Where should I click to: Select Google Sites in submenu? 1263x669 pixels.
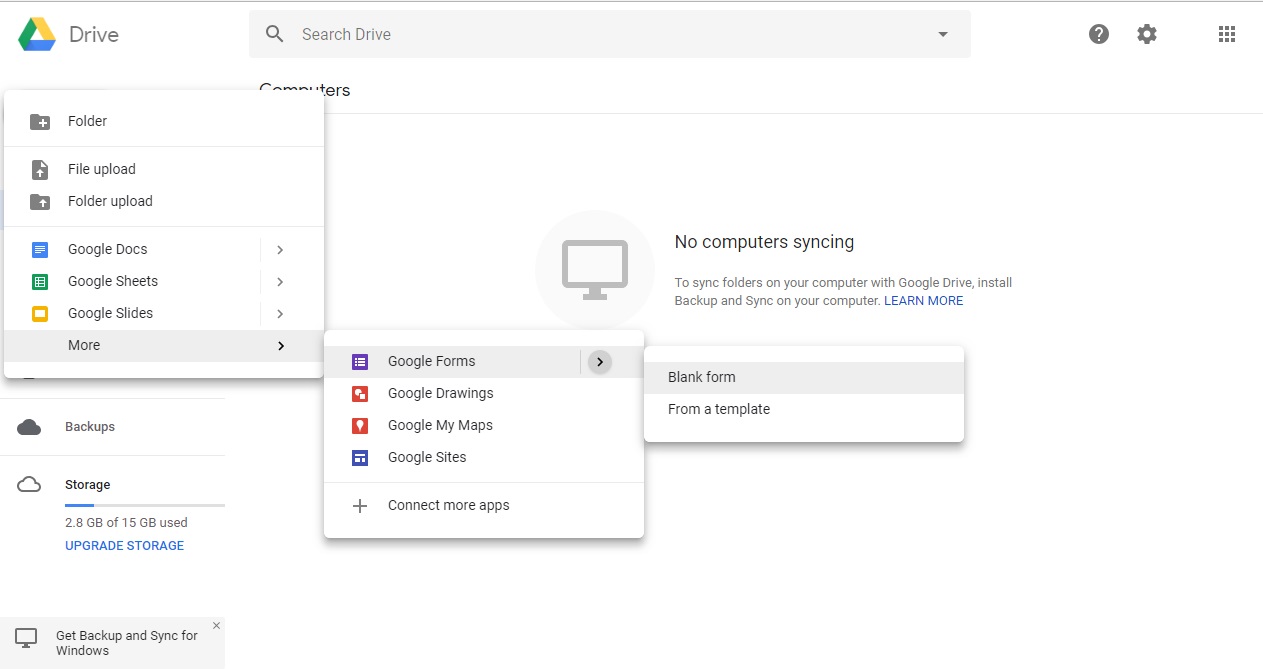(x=484, y=457)
